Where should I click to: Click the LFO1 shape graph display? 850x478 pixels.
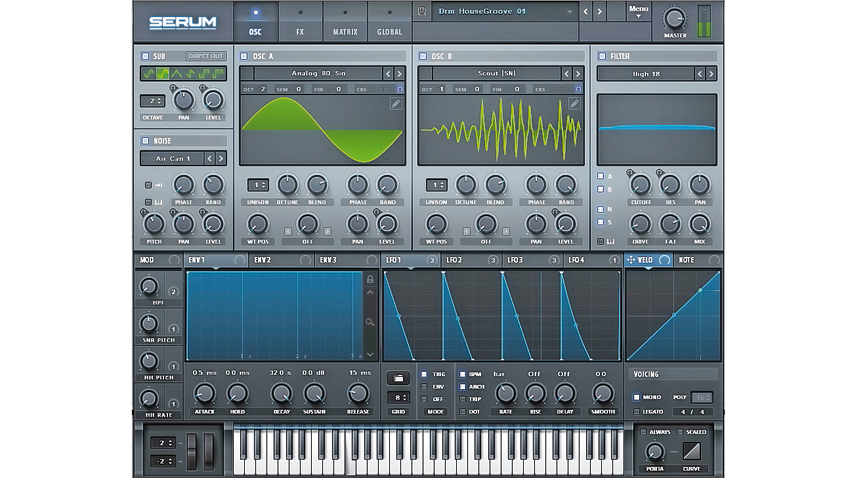(501, 316)
